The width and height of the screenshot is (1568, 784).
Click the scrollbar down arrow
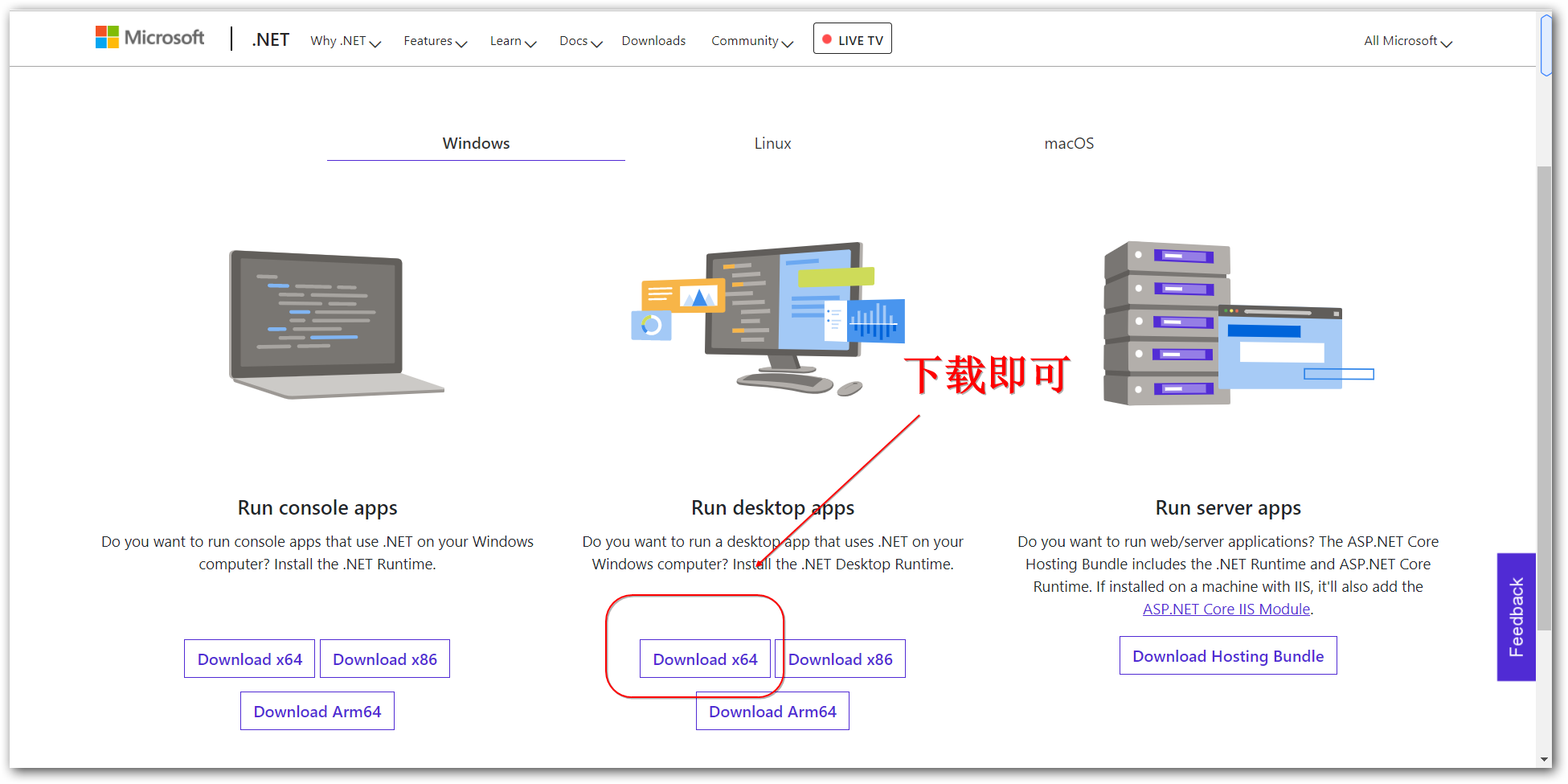1545,759
